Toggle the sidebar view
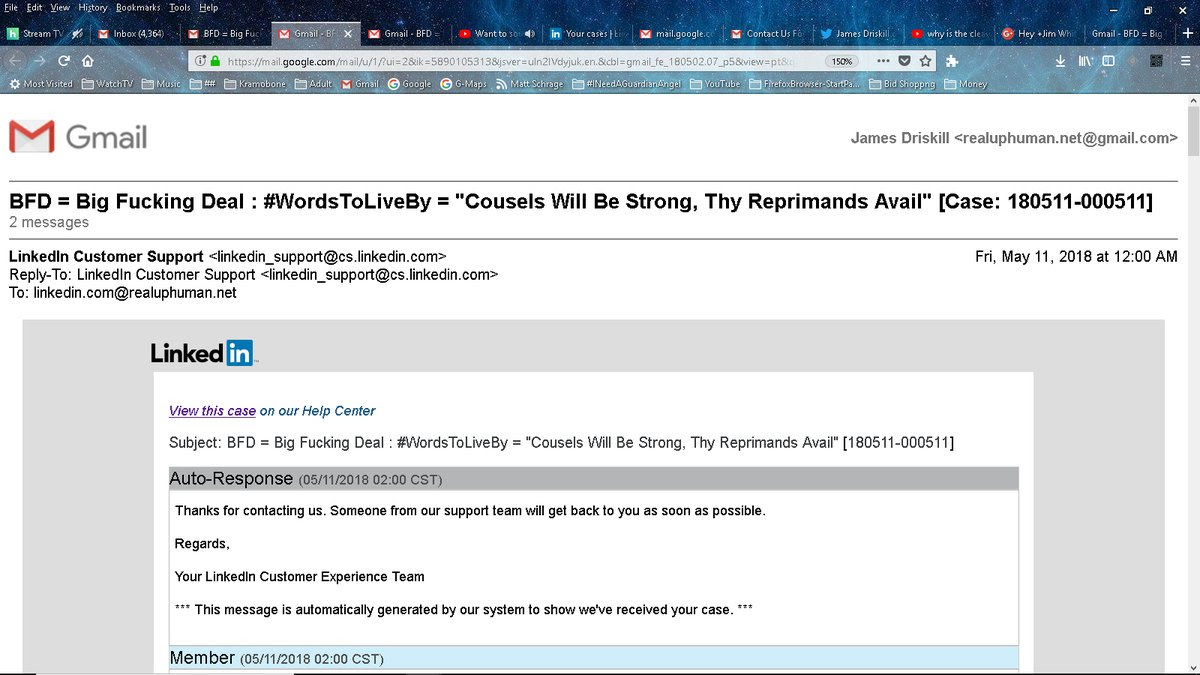The width and height of the screenshot is (1200, 675). pos(1108,61)
